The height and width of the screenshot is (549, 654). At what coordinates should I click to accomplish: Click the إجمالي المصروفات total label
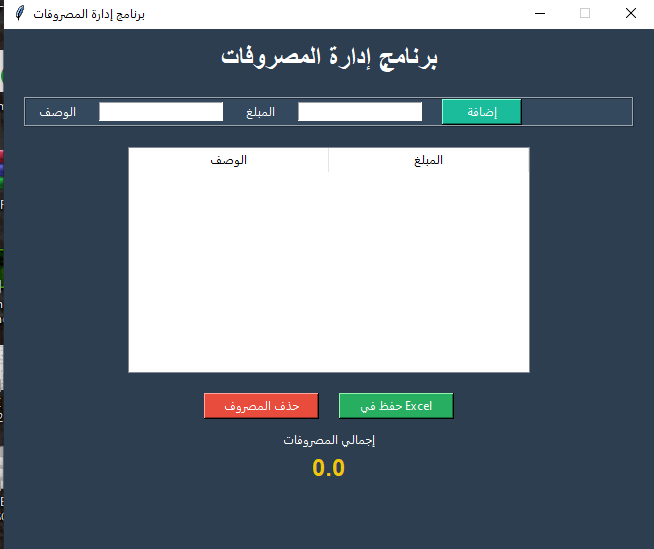[329, 441]
